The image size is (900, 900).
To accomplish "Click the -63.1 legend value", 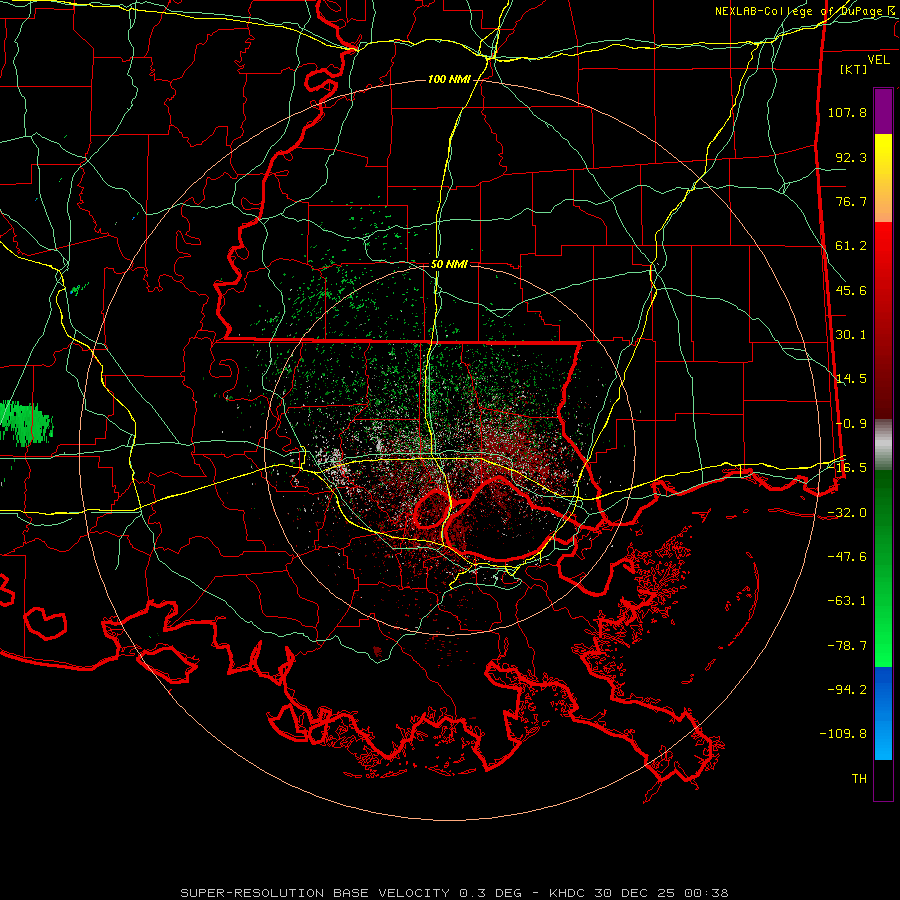I will pos(847,601).
